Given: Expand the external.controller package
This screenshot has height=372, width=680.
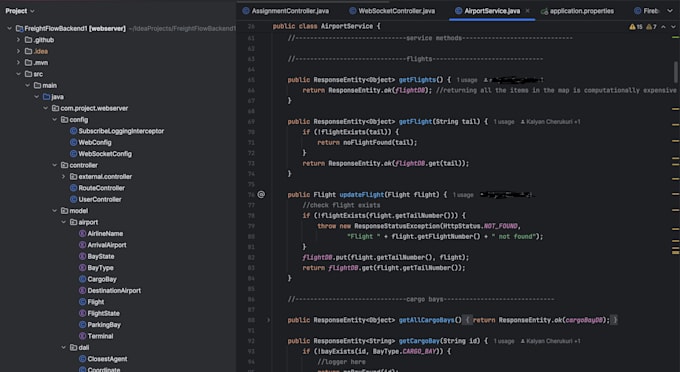Looking at the screenshot, I should [64, 176].
